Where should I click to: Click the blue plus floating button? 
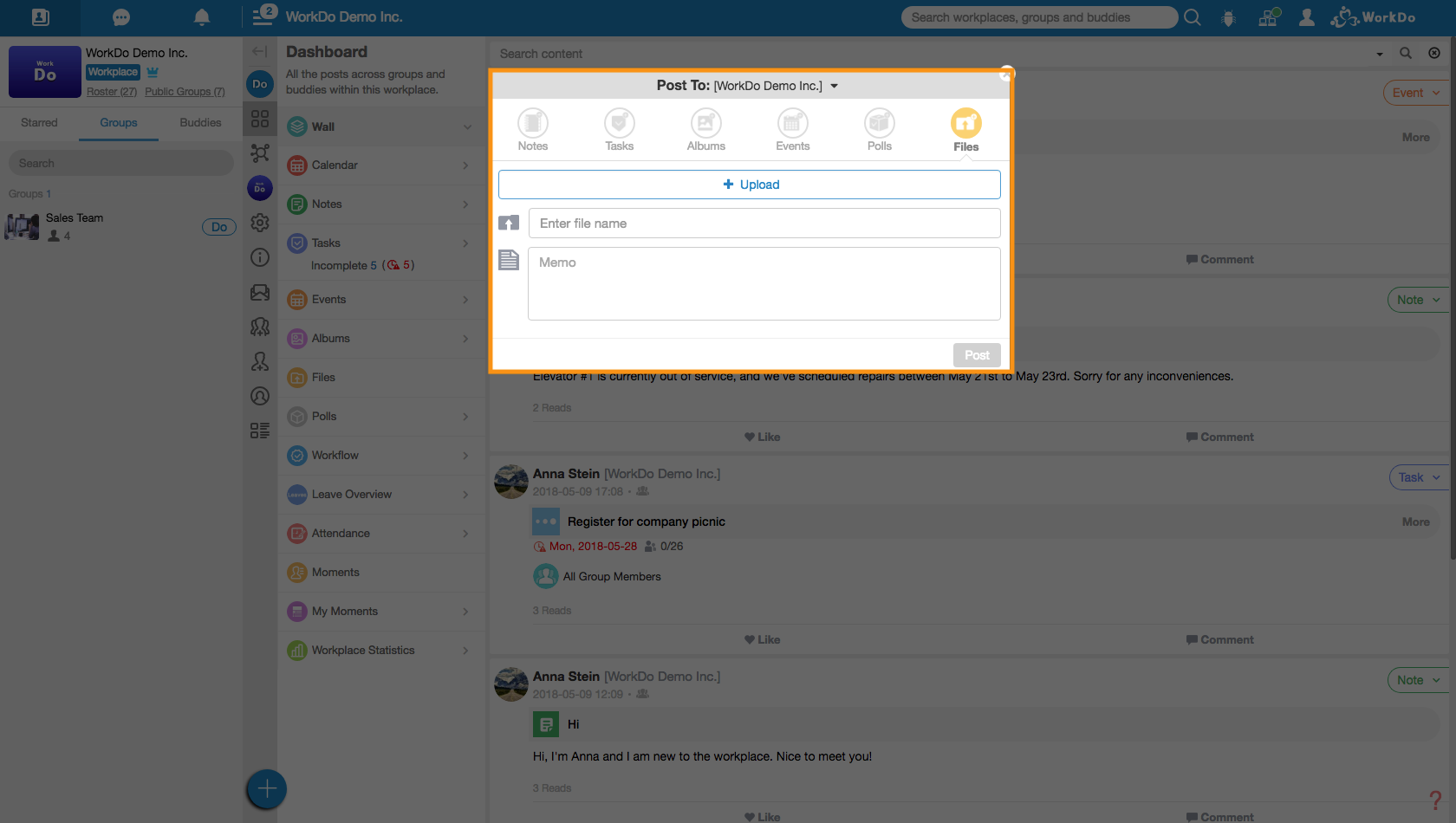[267, 789]
